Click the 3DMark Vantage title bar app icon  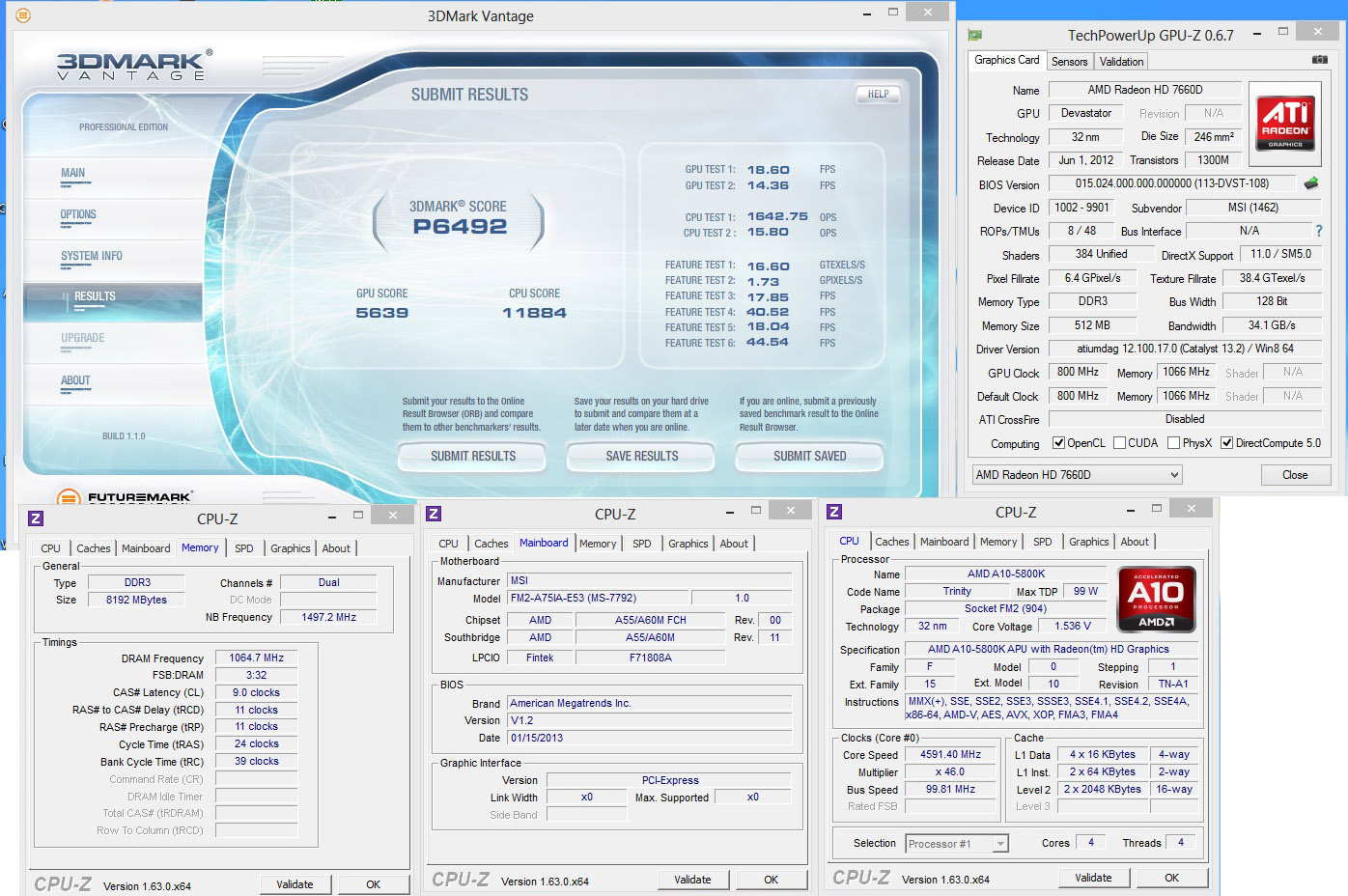[23, 15]
